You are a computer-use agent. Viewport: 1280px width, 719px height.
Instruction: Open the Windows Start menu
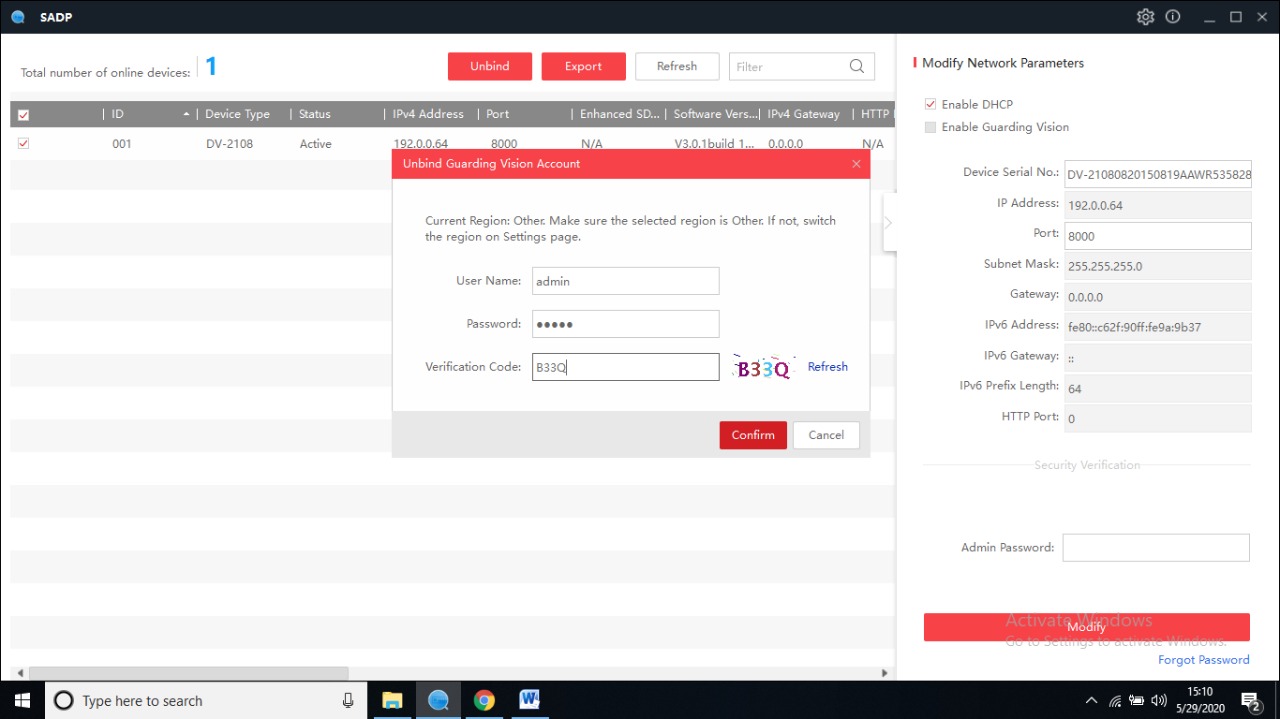tap(22, 700)
